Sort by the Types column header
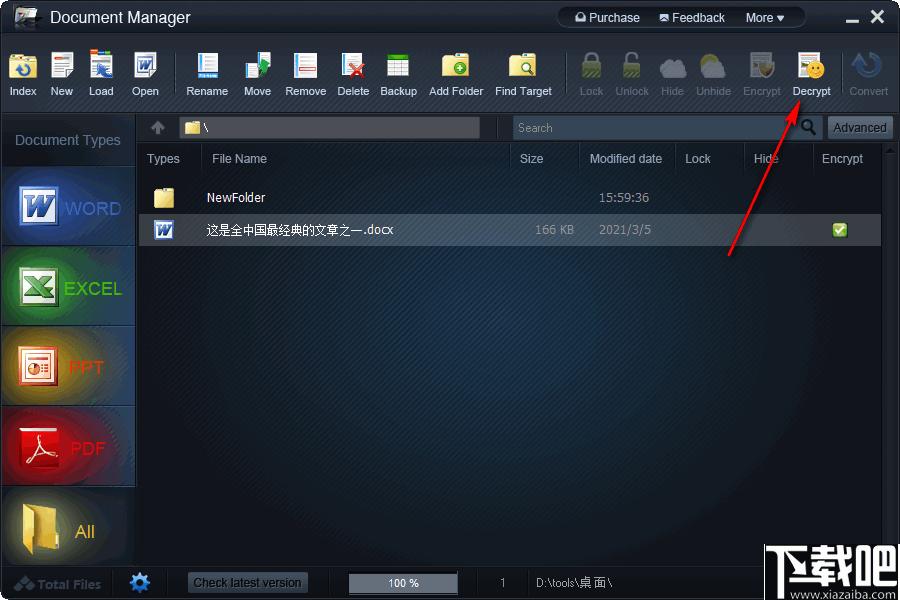Viewport: 900px width, 600px height. click(163, 158)
